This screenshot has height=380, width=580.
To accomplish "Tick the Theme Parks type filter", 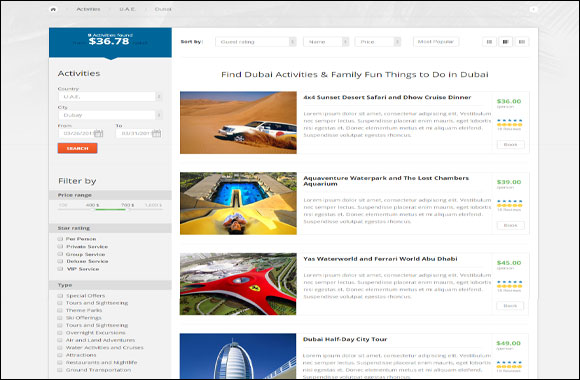I will tap(60, 310).
